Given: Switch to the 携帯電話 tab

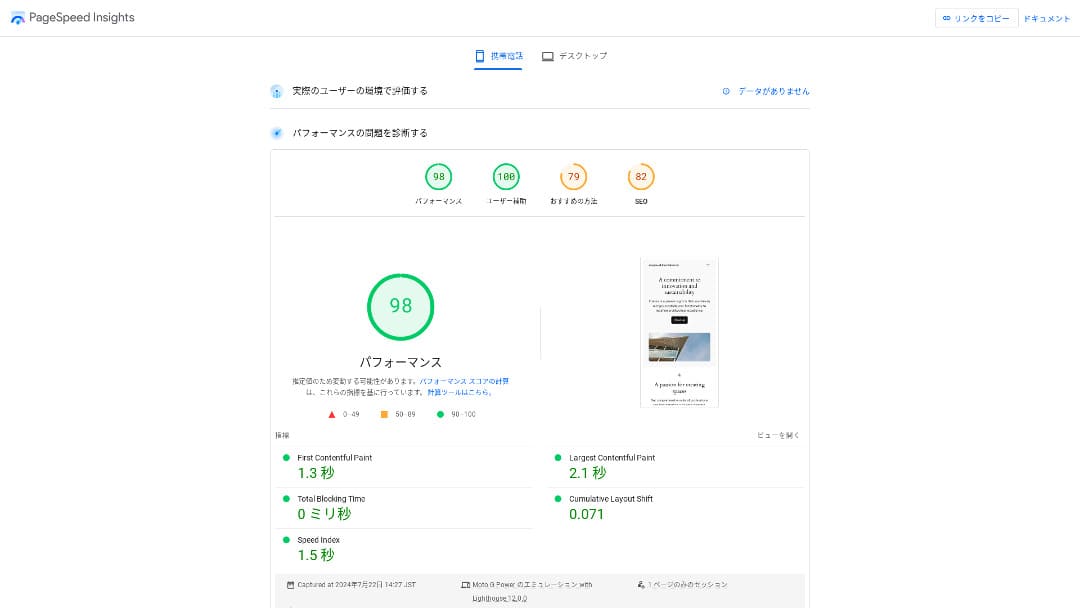Looking at the screenshot, I should [x=499, y=56].
